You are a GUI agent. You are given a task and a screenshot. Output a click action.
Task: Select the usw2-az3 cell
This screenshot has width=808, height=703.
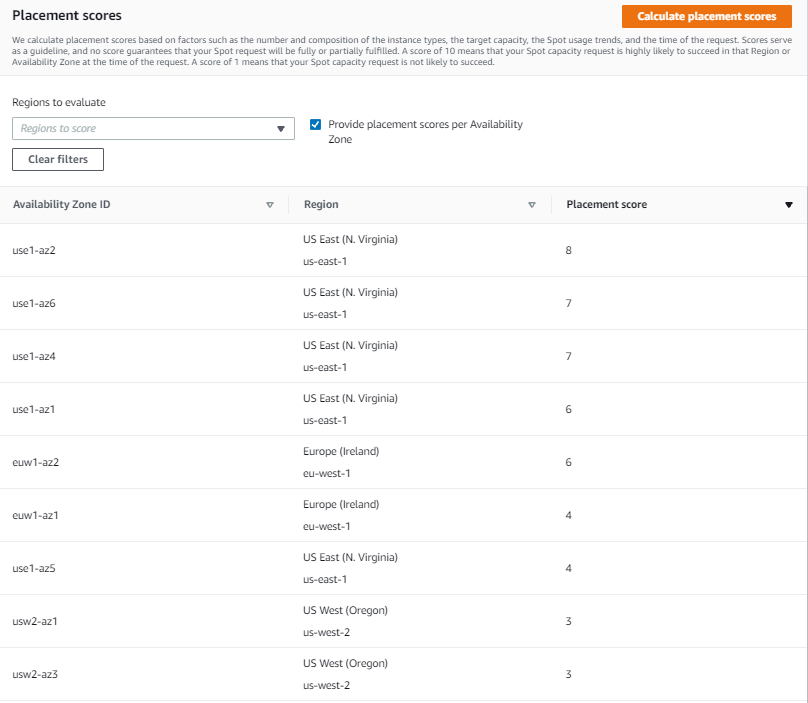[x=35, y=675]
